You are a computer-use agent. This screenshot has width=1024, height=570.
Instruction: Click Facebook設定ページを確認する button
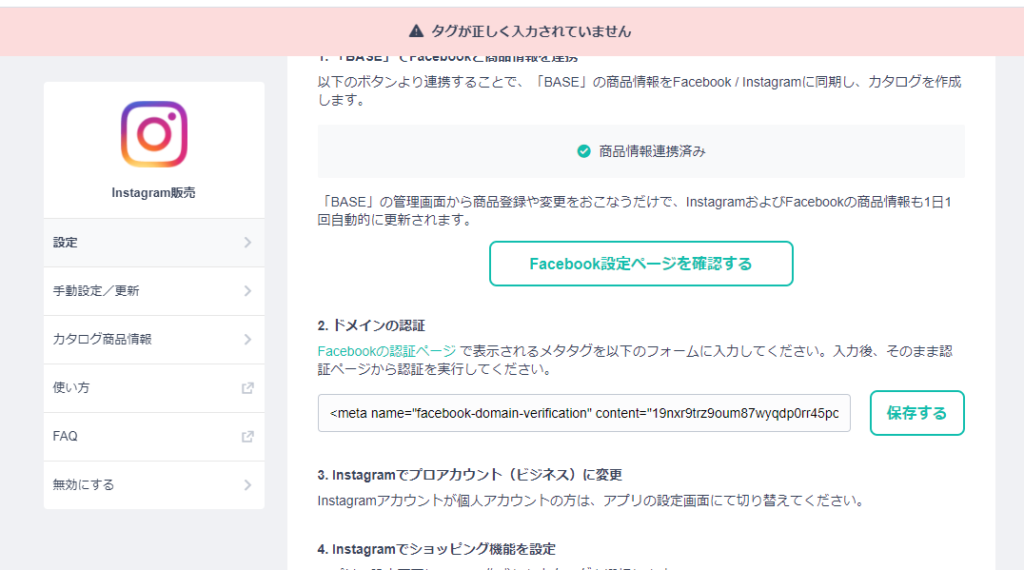tap(641, 264)
